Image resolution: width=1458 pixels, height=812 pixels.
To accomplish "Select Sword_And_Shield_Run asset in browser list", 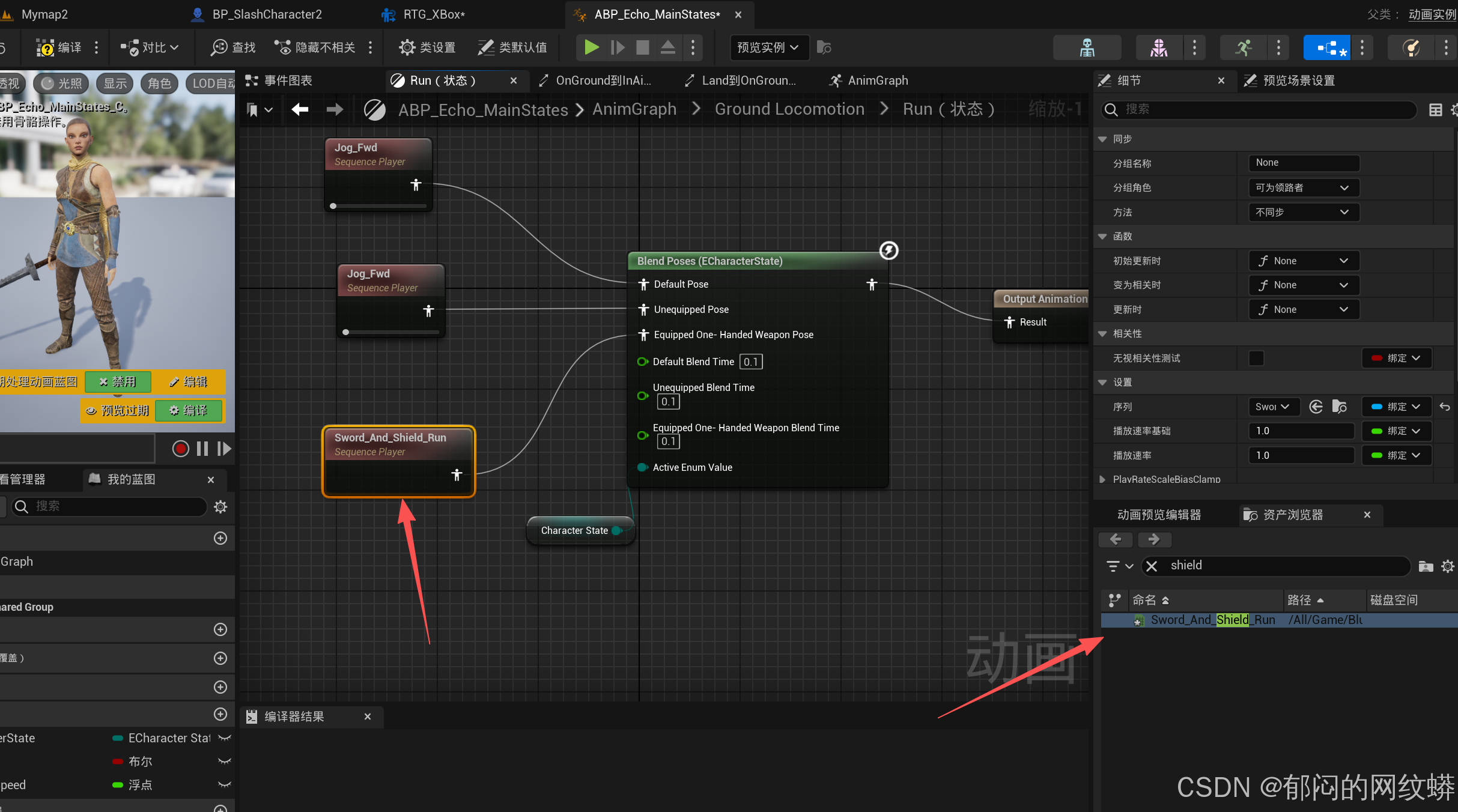I will (x=1212, y=619).
